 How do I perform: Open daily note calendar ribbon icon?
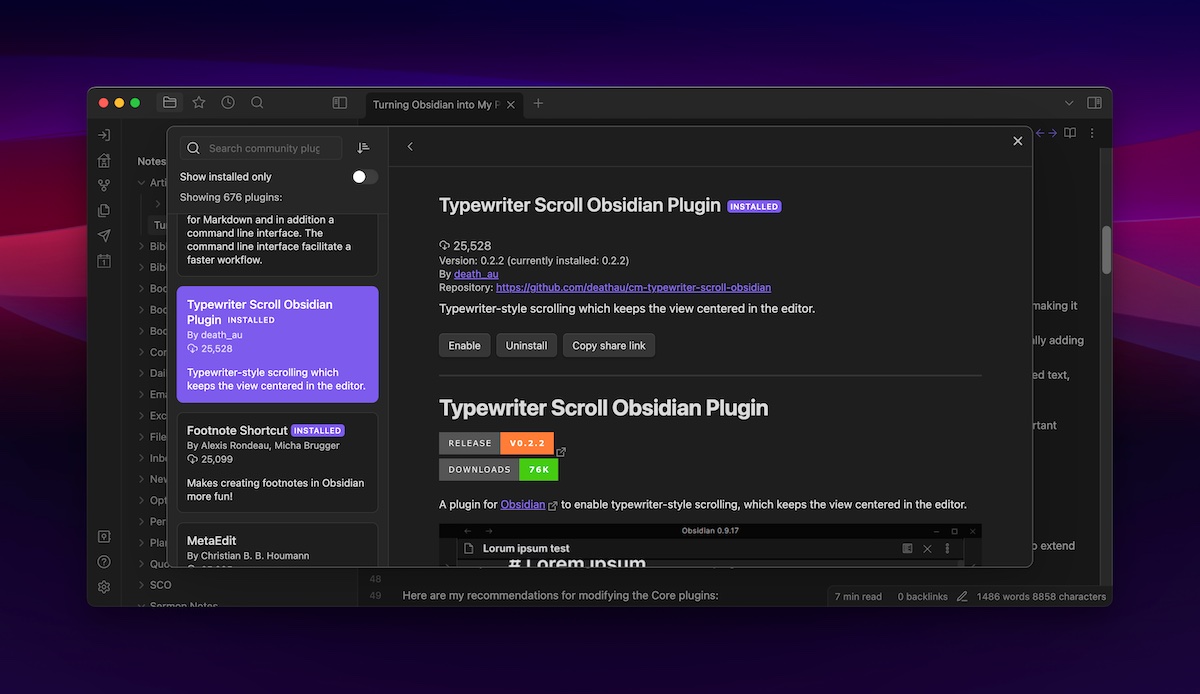click(104, 261)
